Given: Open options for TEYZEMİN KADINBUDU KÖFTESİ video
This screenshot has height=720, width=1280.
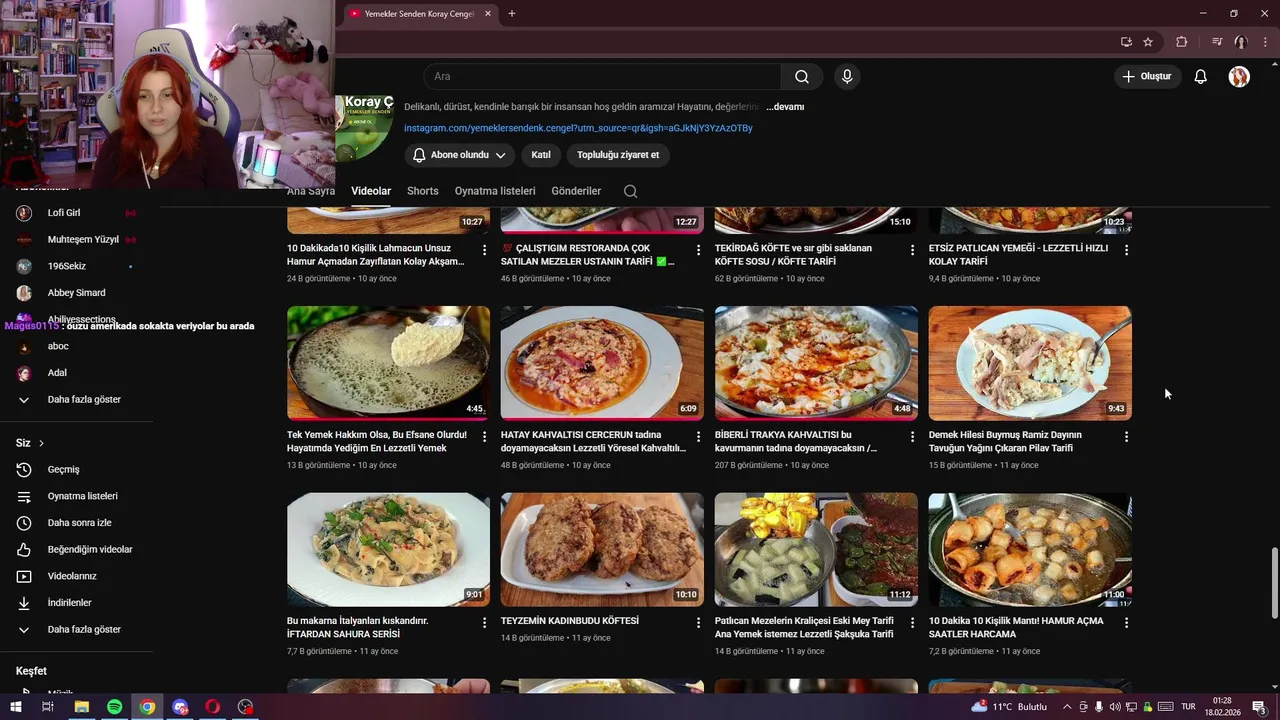Looking at the screenshot, I should (x=698, y=623).
